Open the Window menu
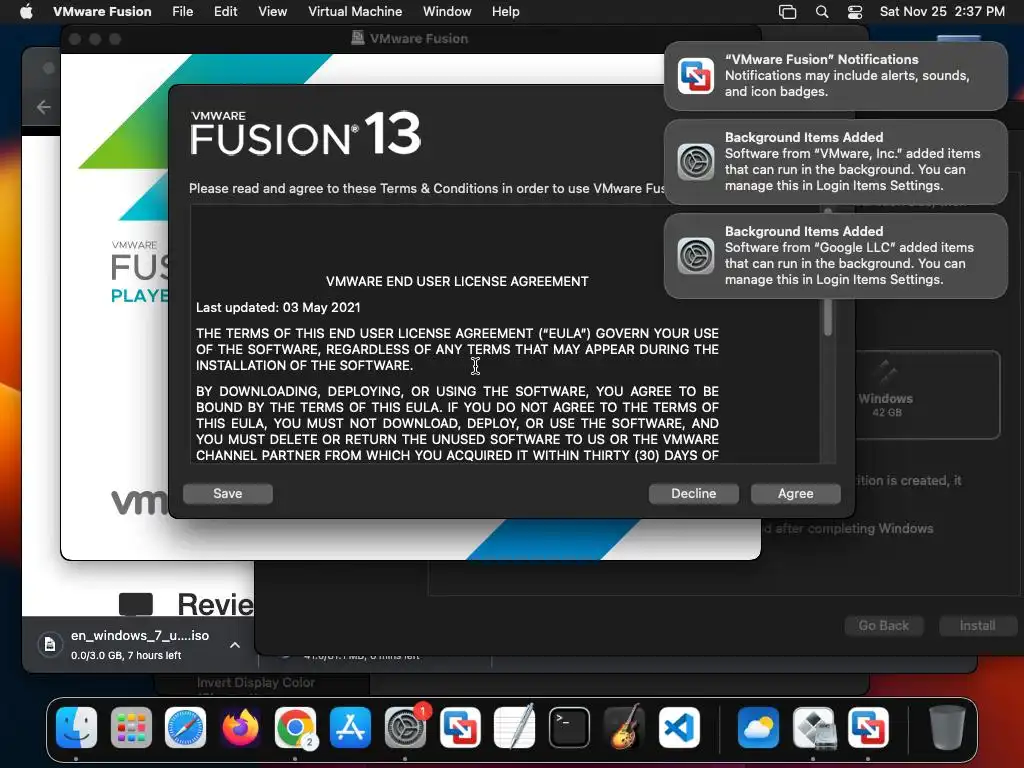This screenshot has height=768, width=1024. coord(447,11)
